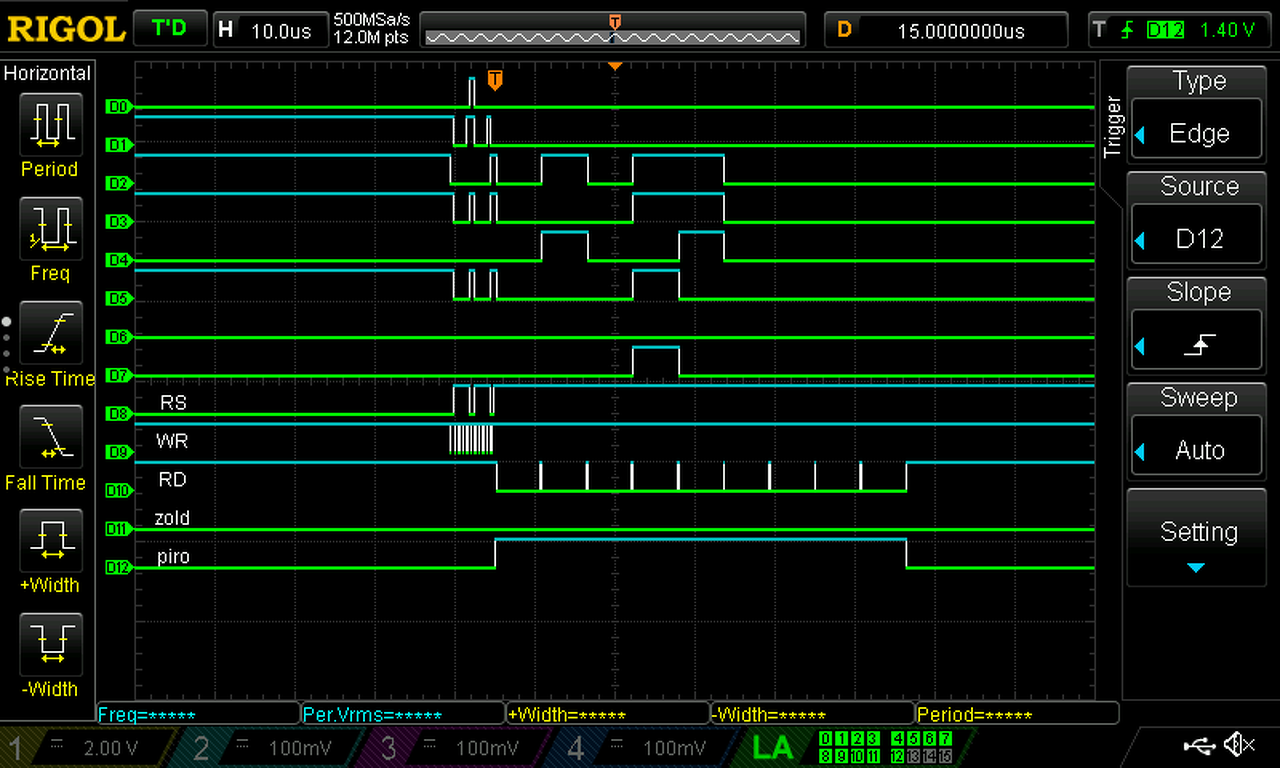This screenshot has width=1280, height=768.
Task: Click the orange trigger position arrow atop grid
Action: (x=615, y=66)
